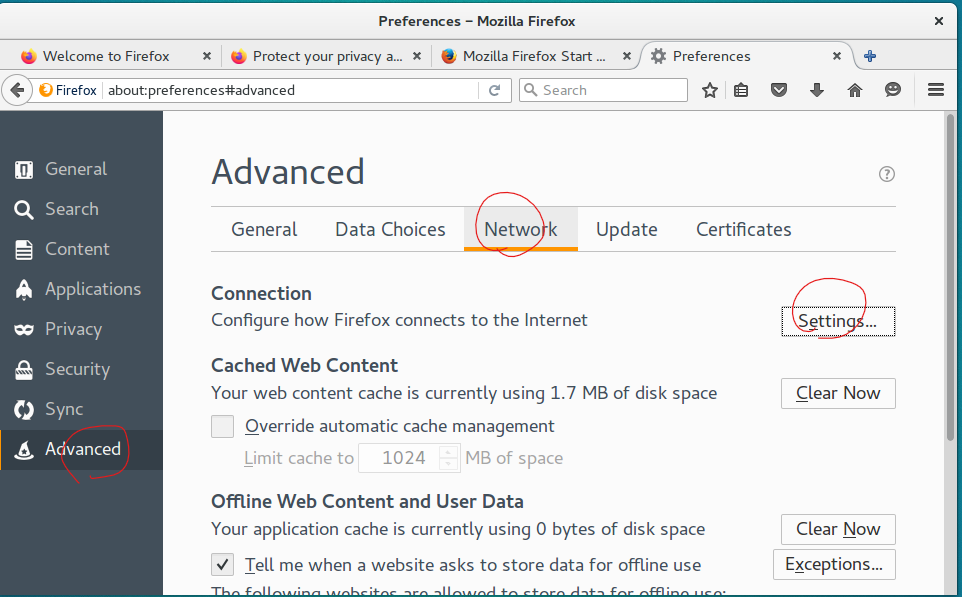Image resolution: width=962 pixels, height=597 pixels.
Task: Select General sub-tab under Advanced
Action: [x=264, y=229]
